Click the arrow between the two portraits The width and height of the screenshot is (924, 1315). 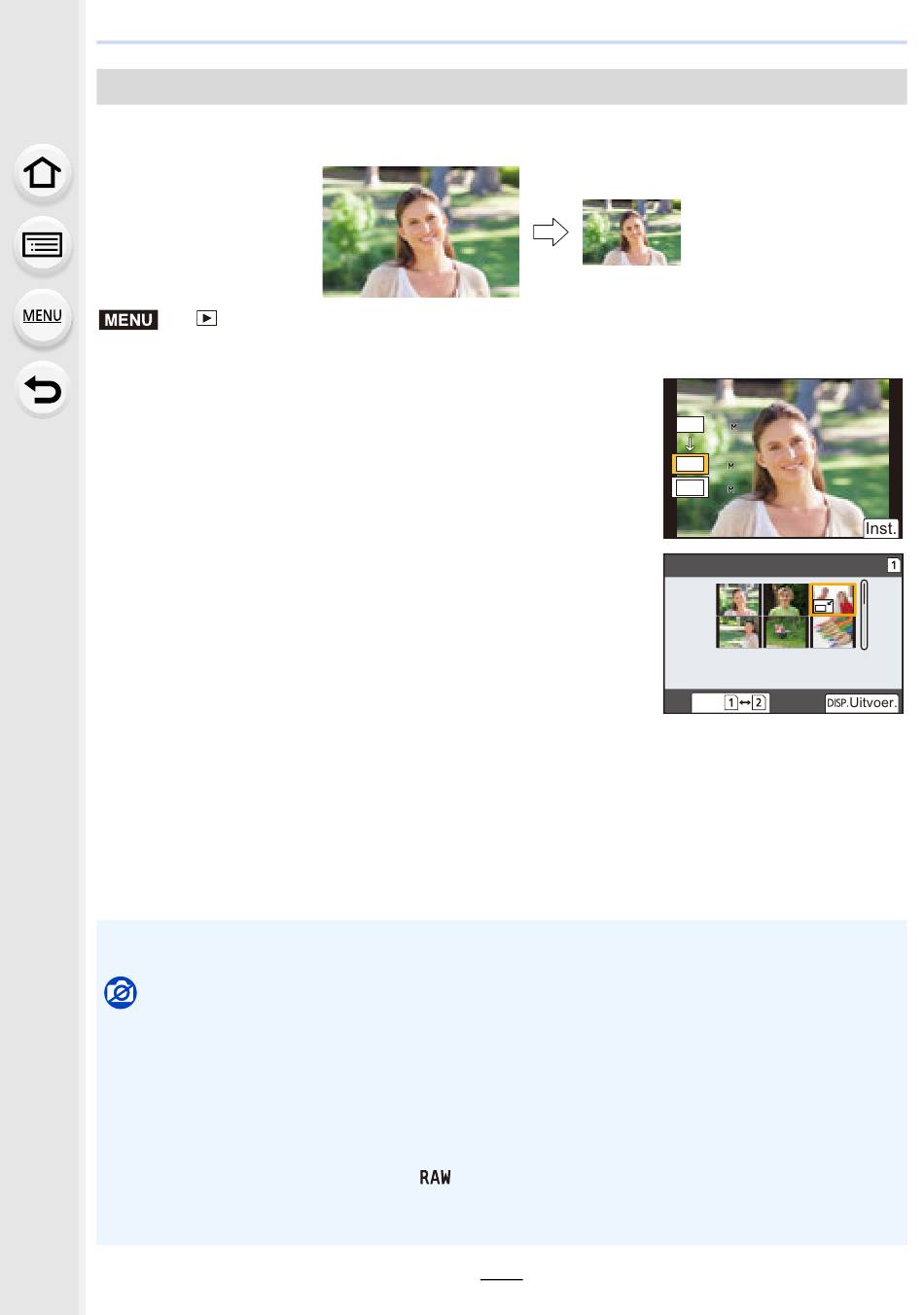(551, 232)
